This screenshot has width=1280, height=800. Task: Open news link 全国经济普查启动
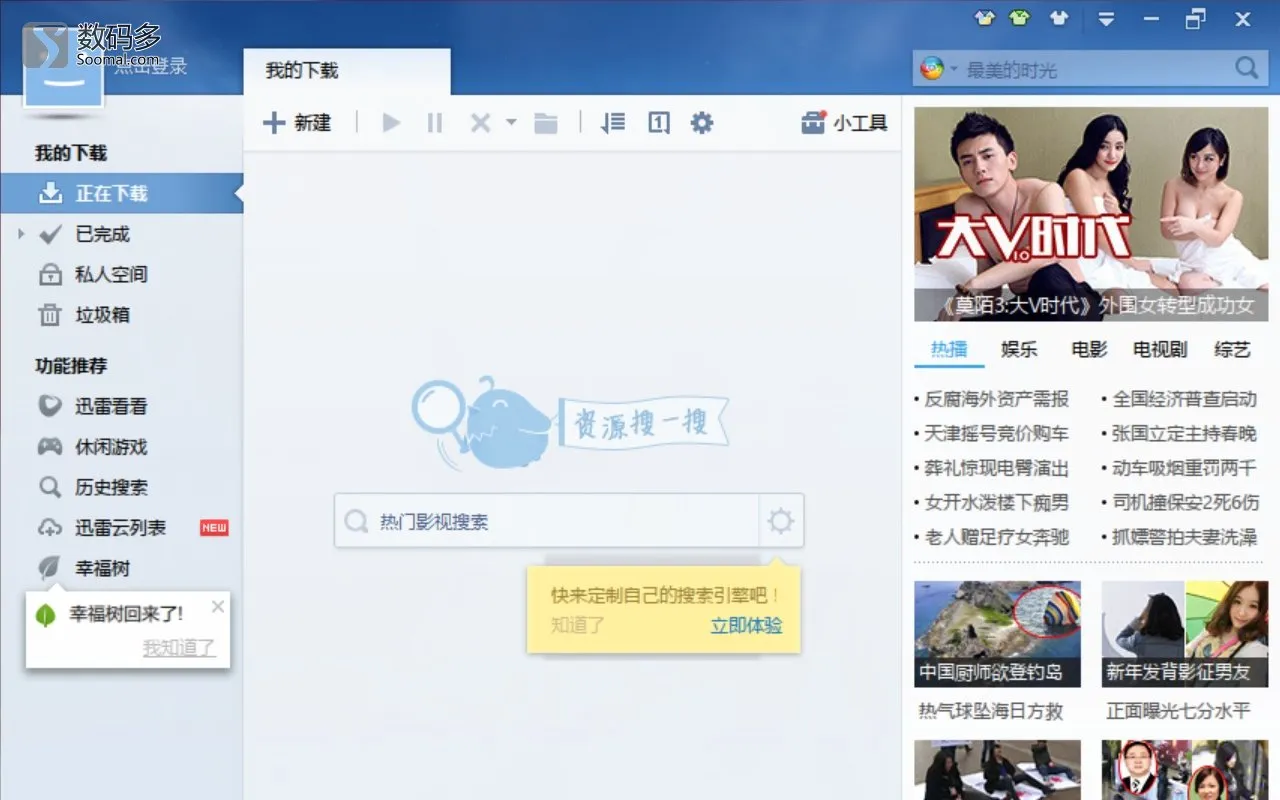click(x=1184, y=399)
